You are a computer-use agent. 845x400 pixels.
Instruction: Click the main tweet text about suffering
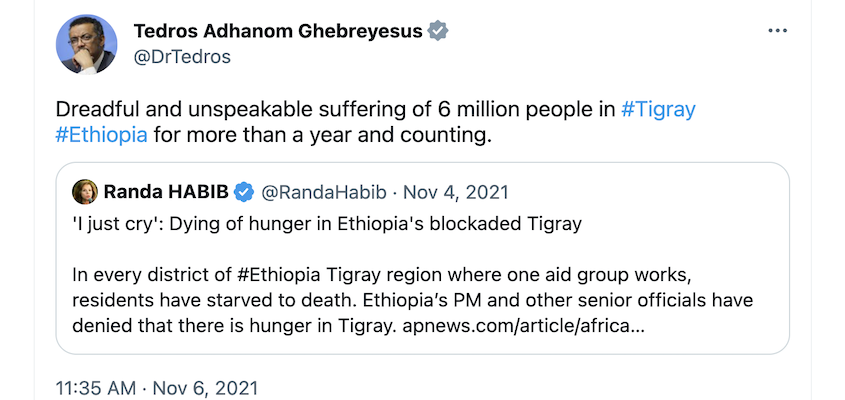pos(334,109)
